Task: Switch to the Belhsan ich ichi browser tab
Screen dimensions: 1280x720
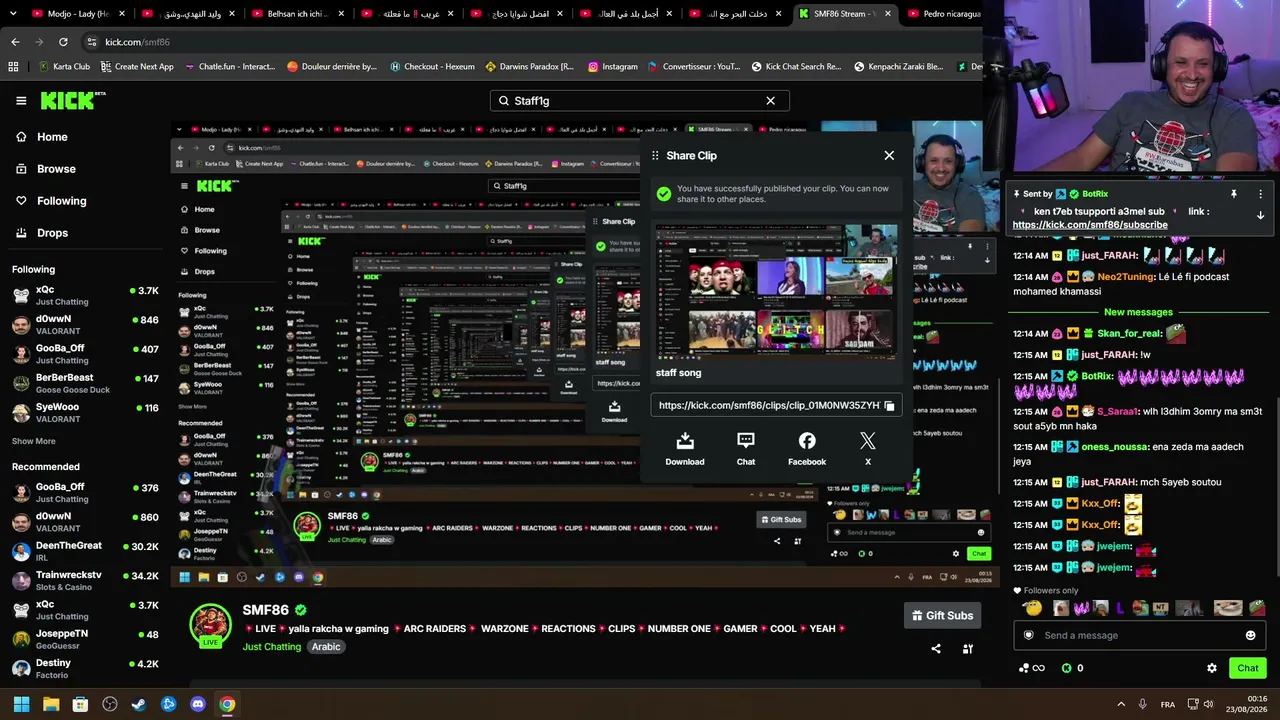Action: [296, 14]
